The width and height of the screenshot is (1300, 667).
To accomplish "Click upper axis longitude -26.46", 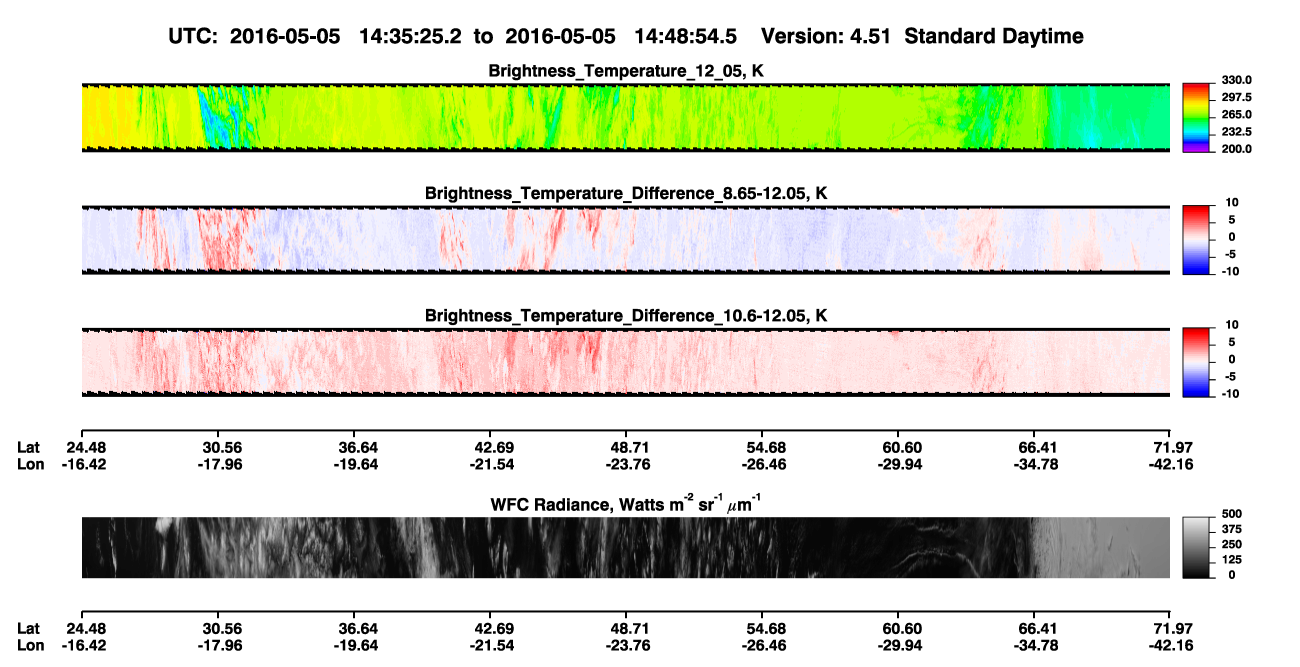I will click(x=763, y=464).
